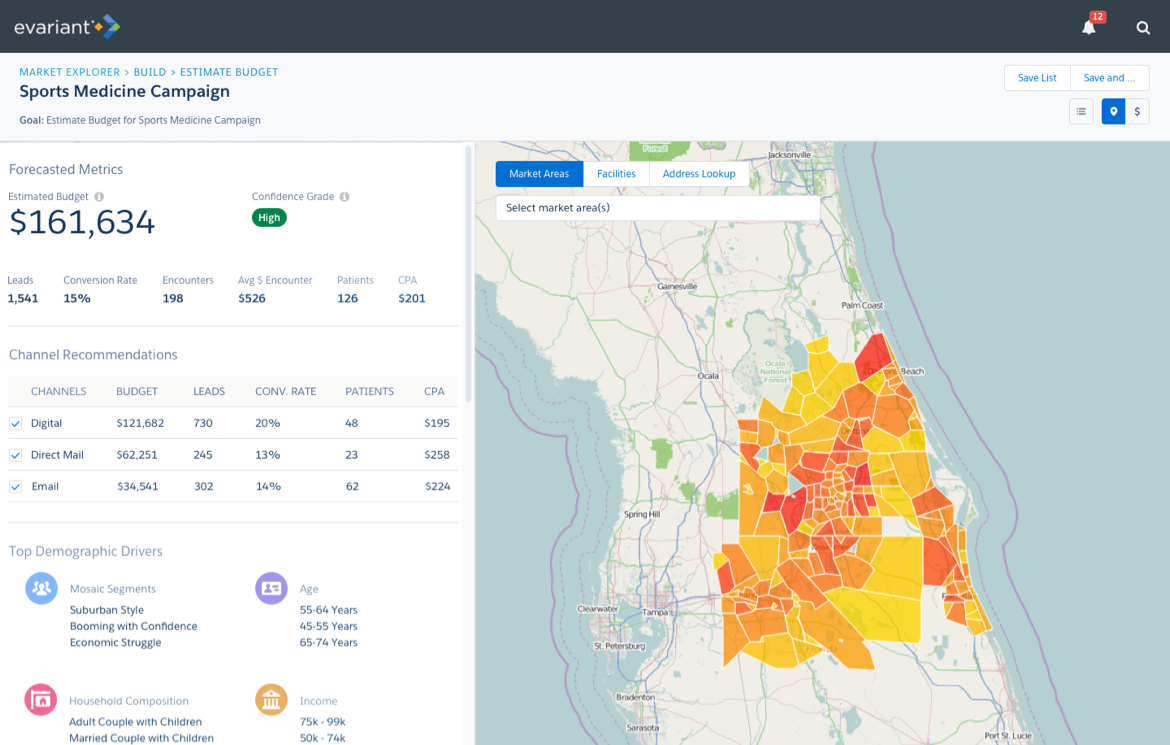Select the map pin view icon
The height and width of the screenshot is (745, 1170).
pyautogui.click(x=1113, y=111)
